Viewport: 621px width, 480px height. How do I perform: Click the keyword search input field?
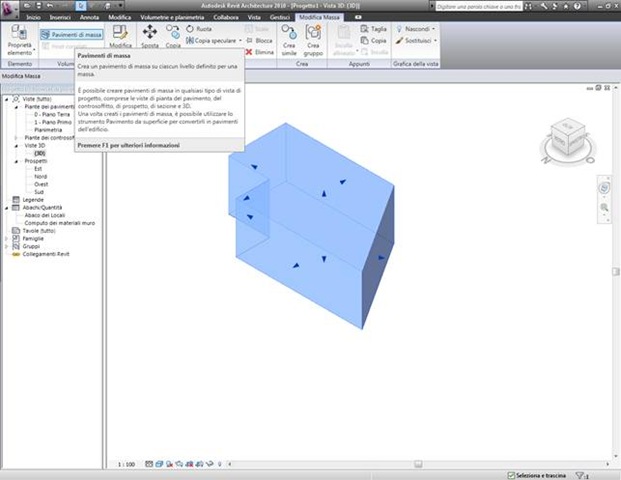pyautogui.click(x=479, y=6)
